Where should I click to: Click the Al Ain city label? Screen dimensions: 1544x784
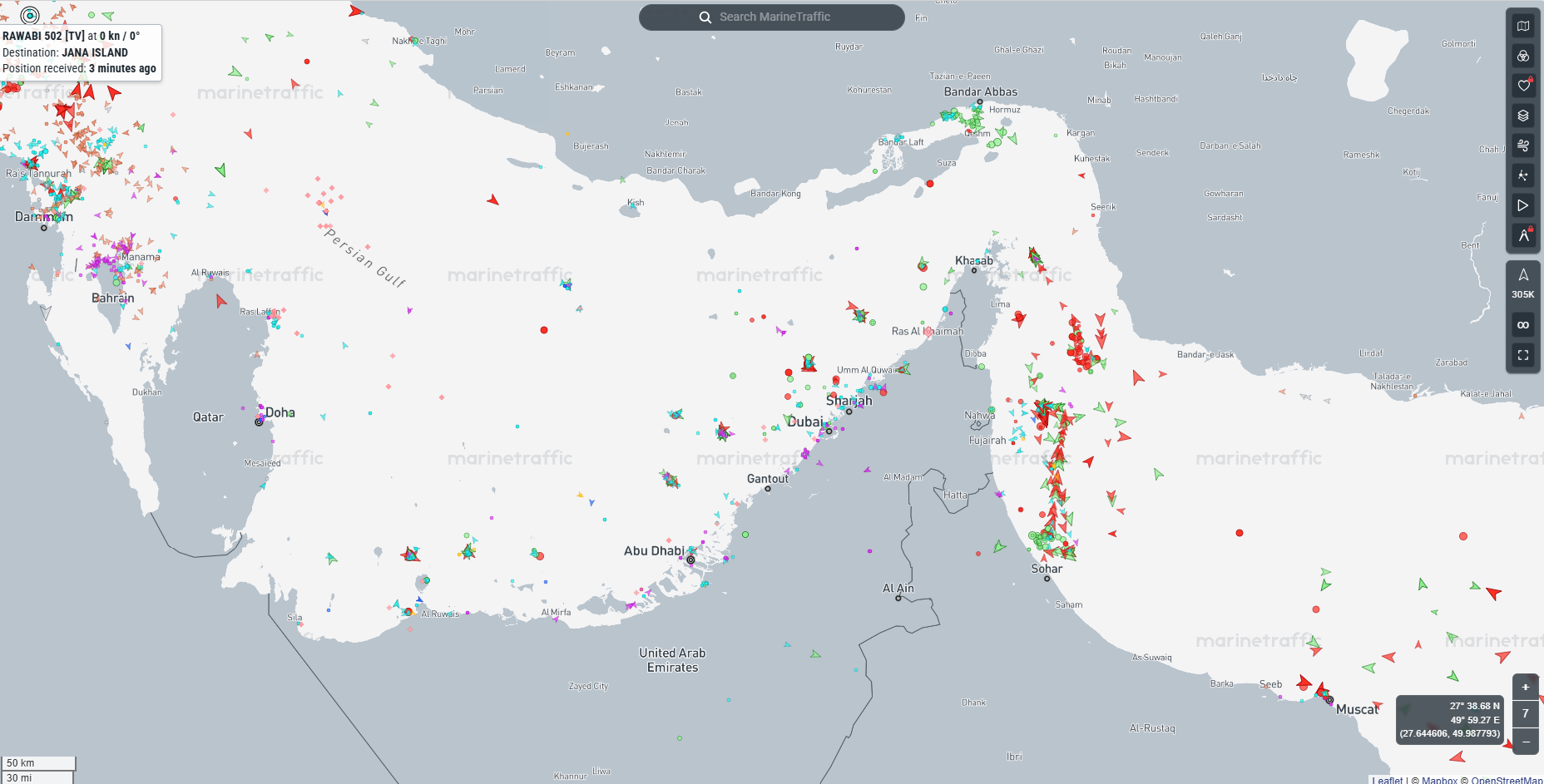[898, 588]
